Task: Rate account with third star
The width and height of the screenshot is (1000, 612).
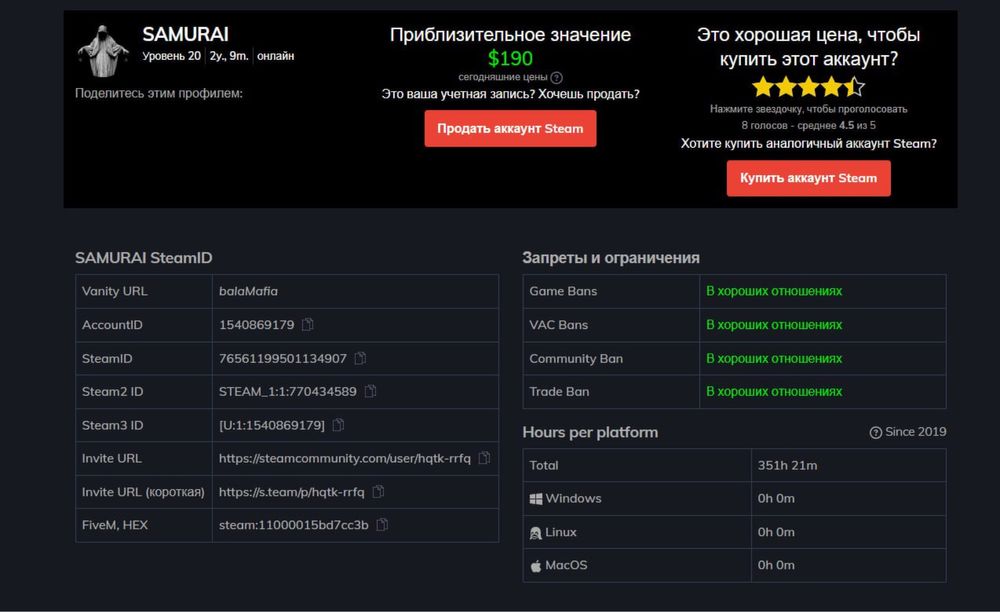Action: tap(809, 86)
